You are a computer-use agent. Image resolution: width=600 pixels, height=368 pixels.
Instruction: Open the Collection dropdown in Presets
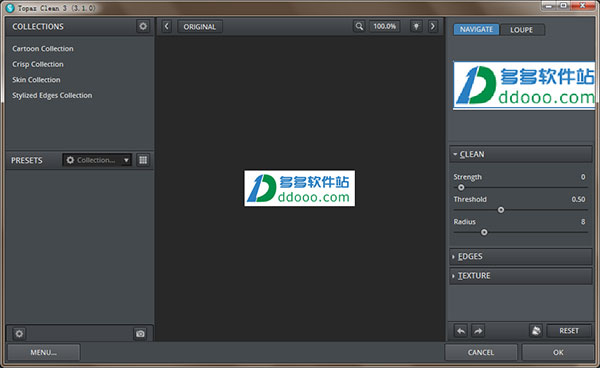click(97, 160)
